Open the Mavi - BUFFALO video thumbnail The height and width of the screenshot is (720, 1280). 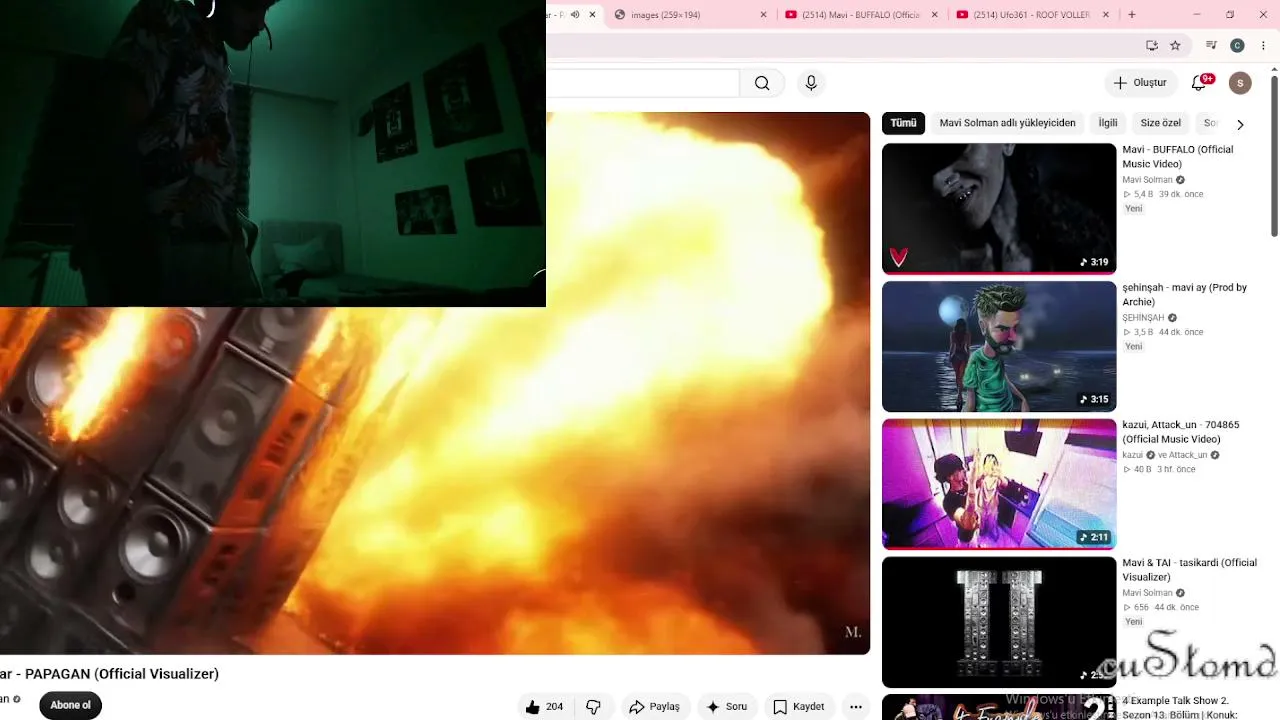point(999,208)
